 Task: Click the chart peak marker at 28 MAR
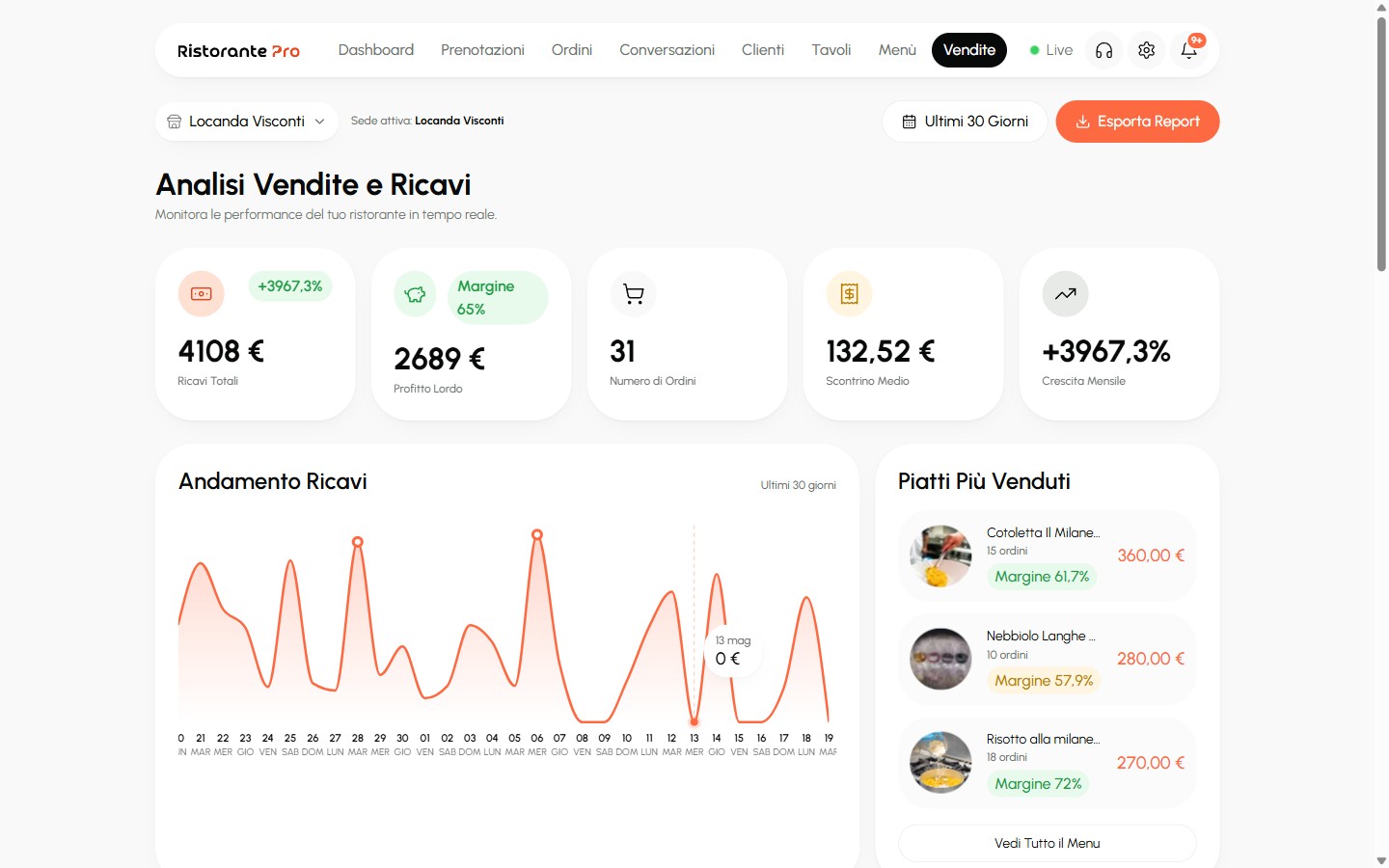(x=358, y=542)
